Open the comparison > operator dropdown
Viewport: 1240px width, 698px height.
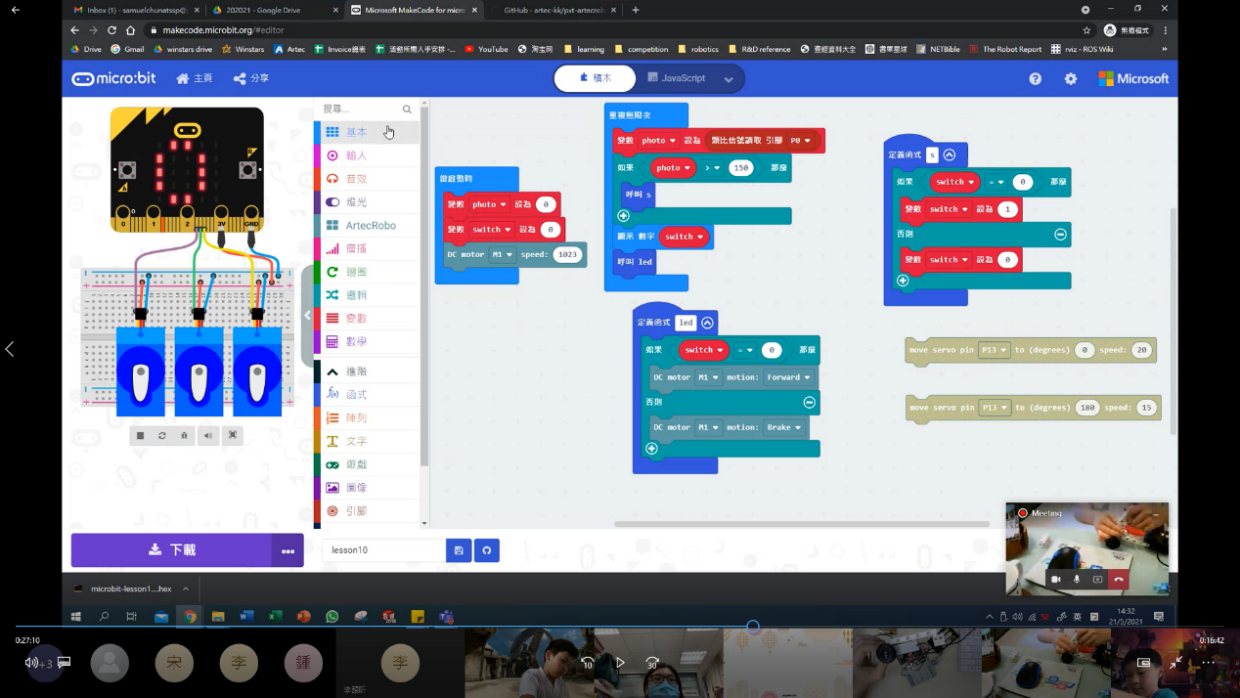point(712,168)
